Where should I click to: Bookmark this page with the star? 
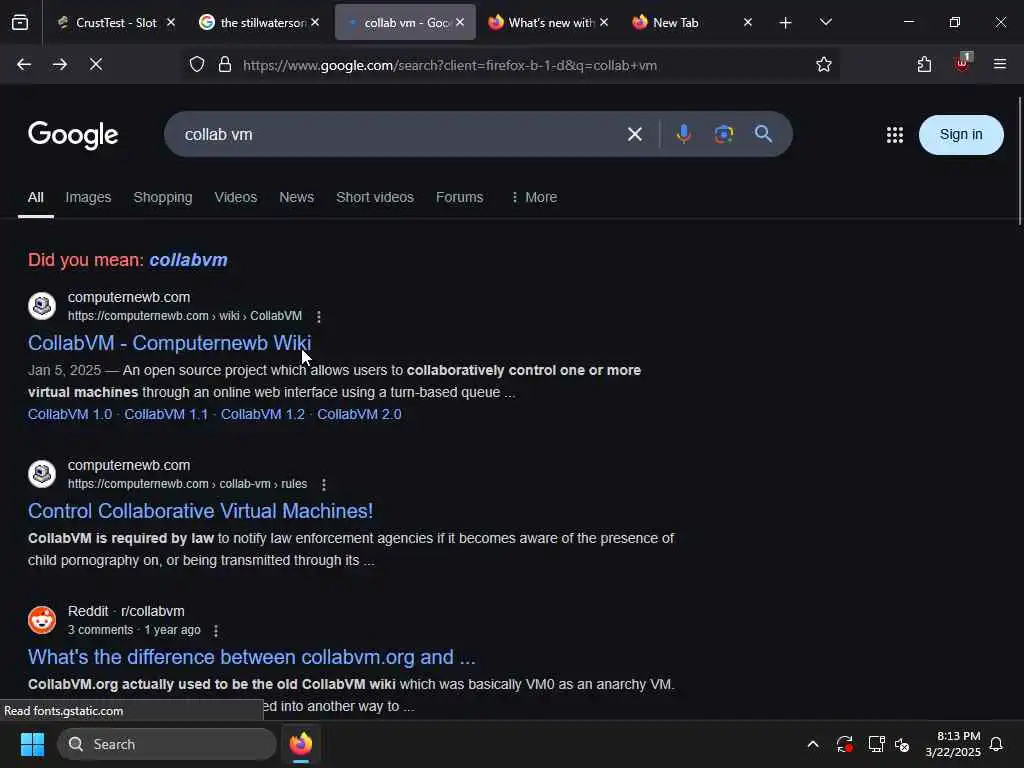(x=824, y=65)
